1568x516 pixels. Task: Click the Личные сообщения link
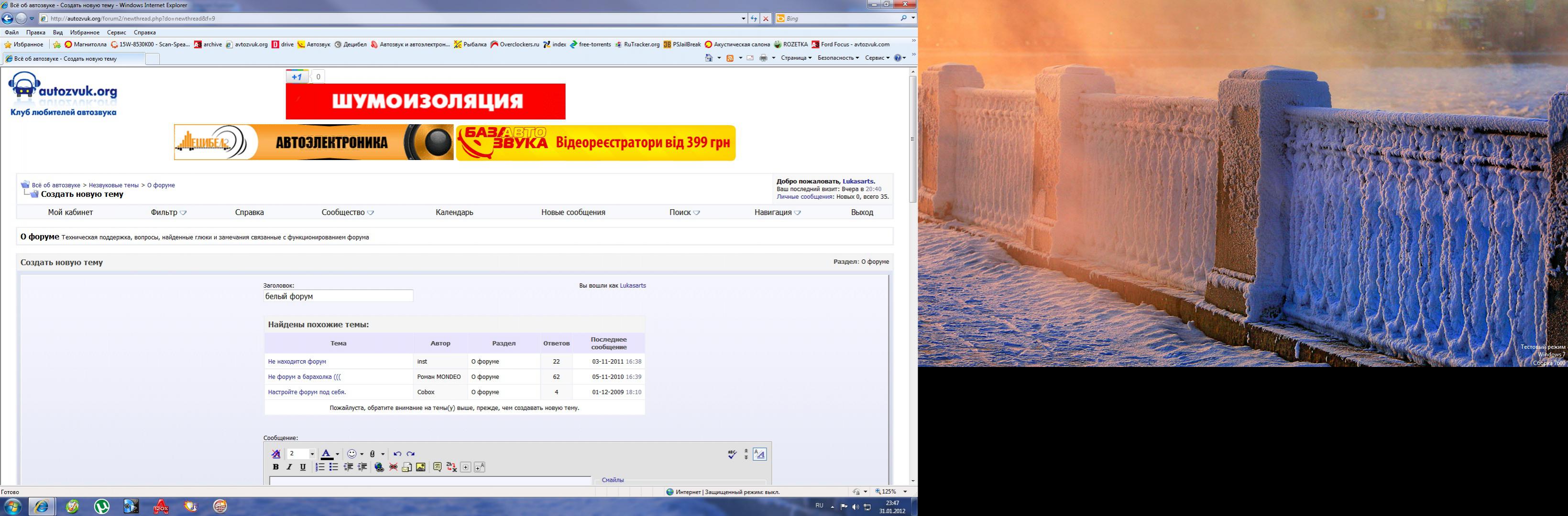click(804, 196)
